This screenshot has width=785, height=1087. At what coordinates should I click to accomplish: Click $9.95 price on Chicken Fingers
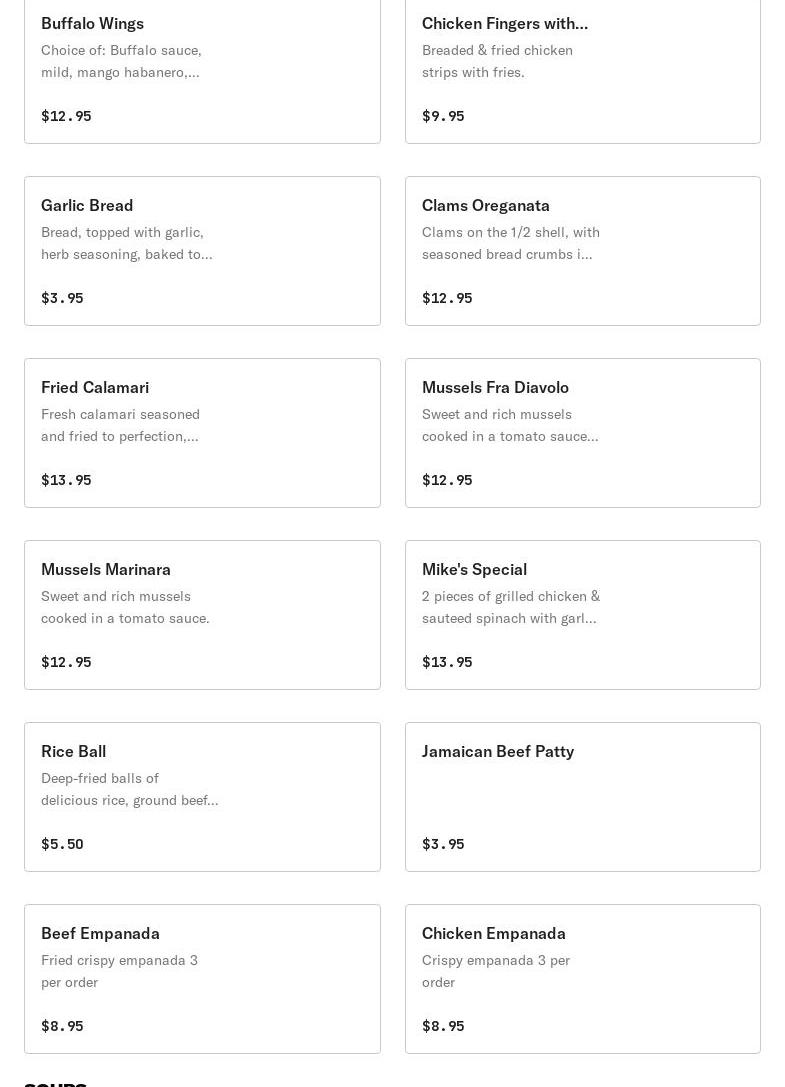443,116
